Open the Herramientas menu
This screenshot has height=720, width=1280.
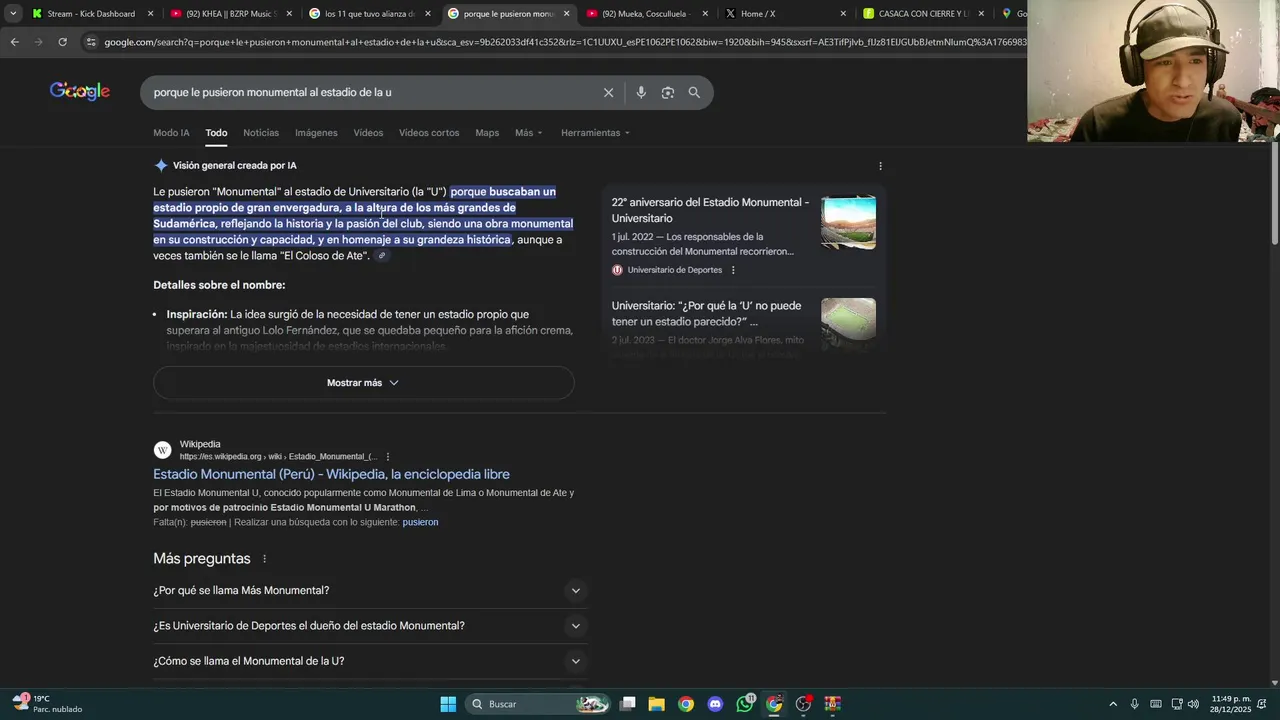click(x=596, y=133)
